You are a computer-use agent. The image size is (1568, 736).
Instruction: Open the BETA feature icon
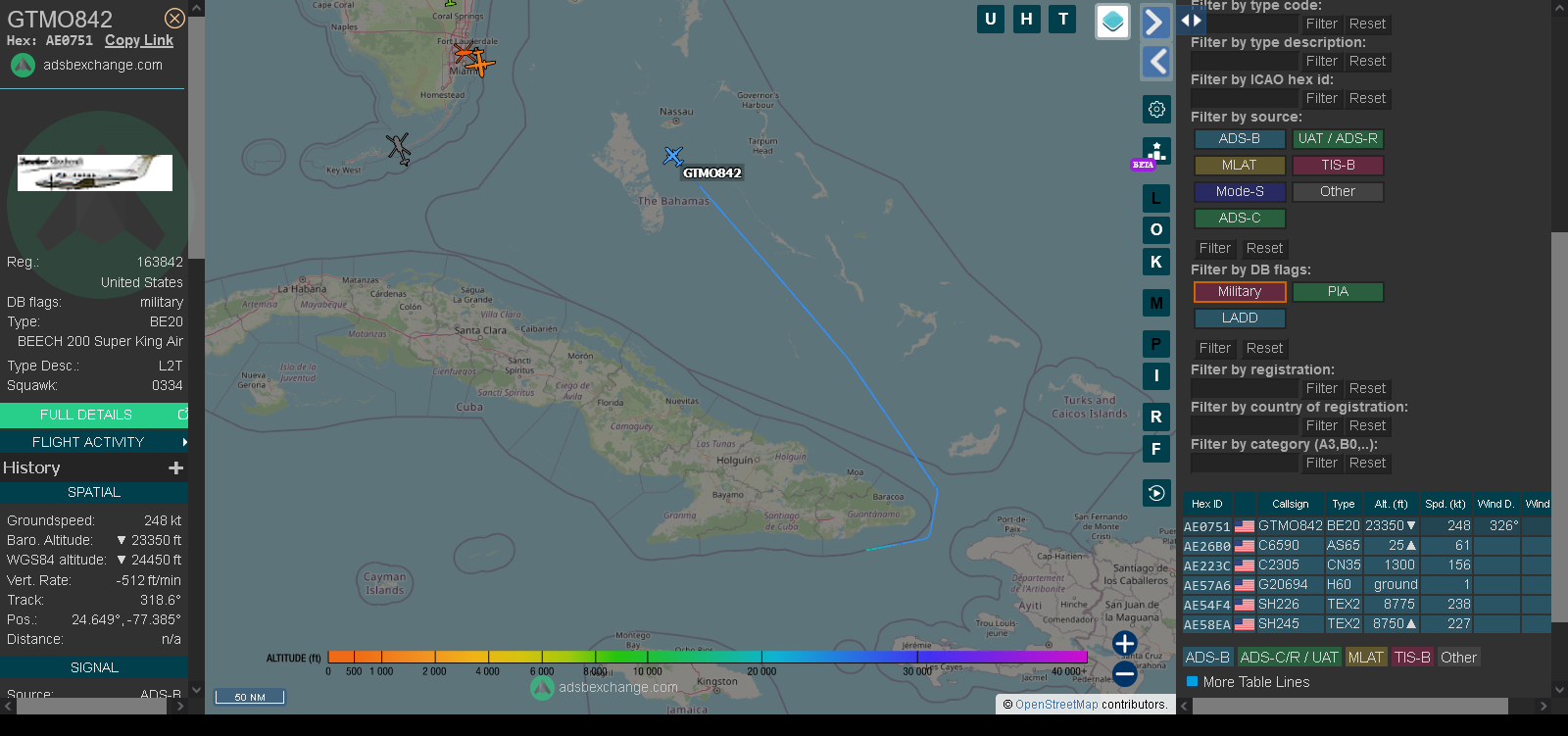point(1154,153)
